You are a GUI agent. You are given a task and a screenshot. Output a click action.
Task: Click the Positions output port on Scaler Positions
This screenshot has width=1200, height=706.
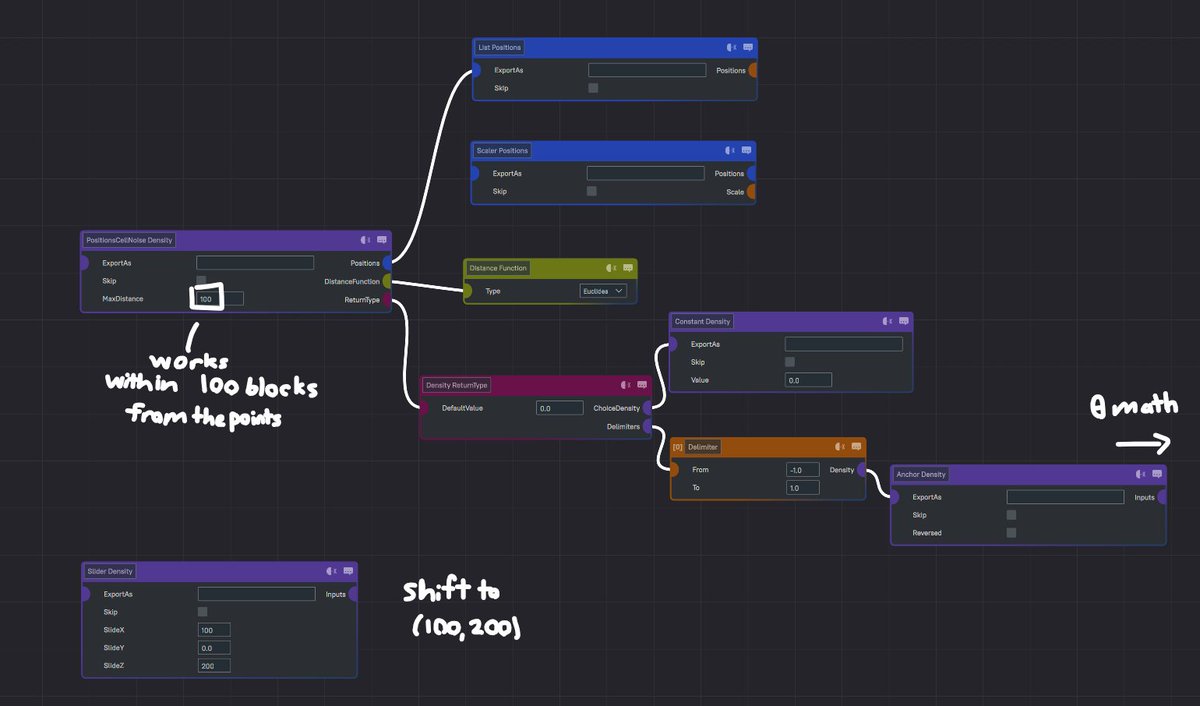[x=752, y=173]
